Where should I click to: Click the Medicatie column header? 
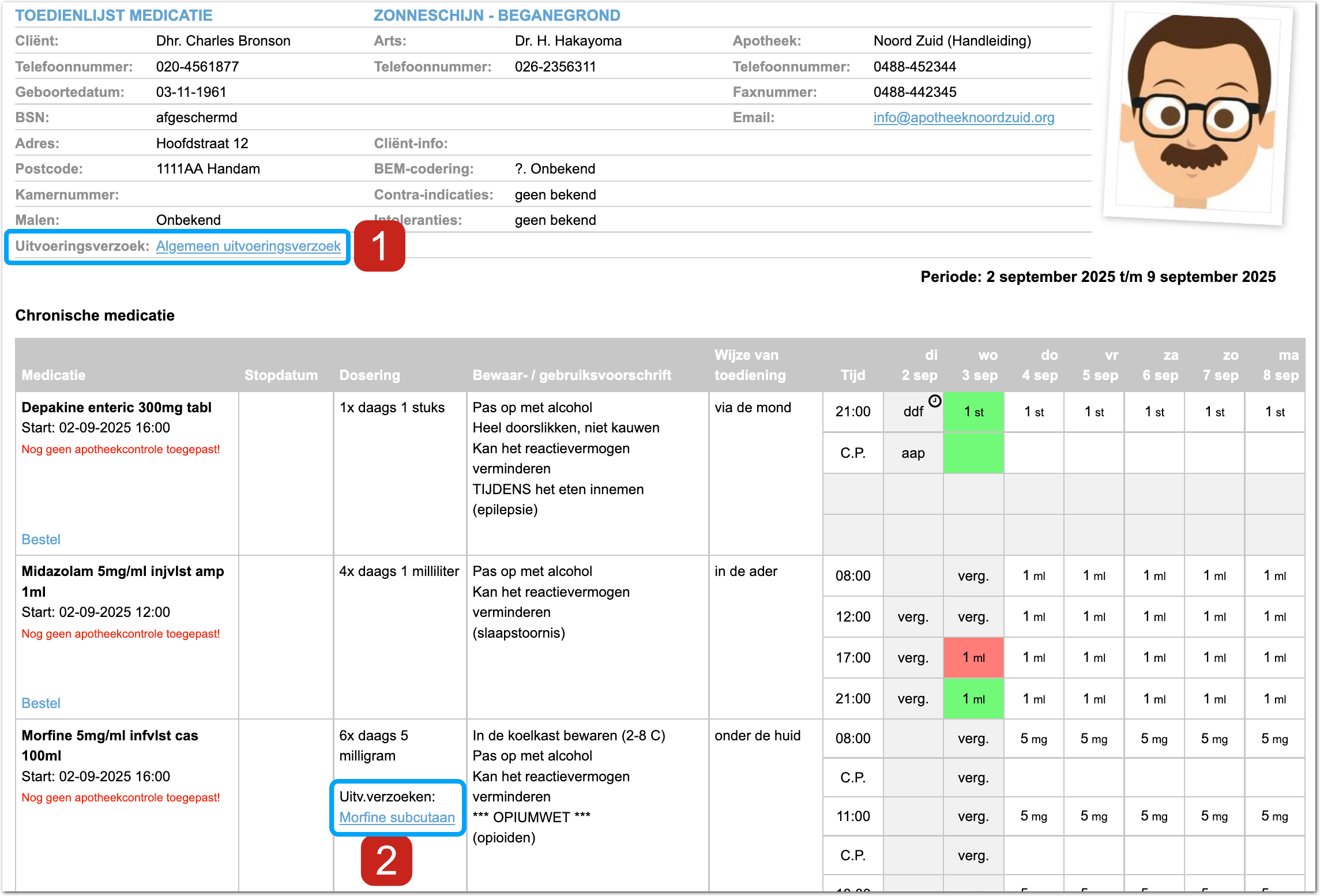(54, 375)
